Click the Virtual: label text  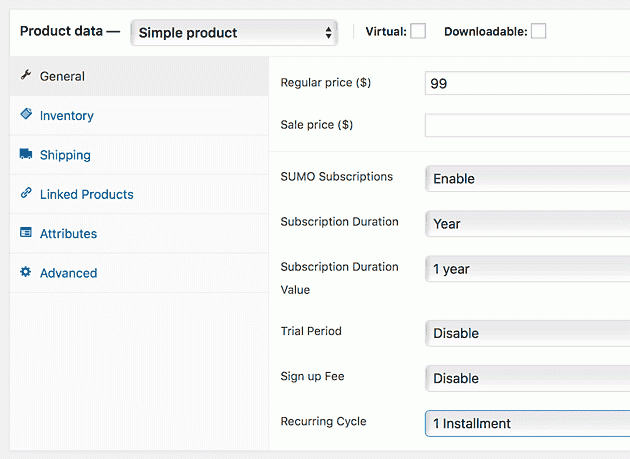point(386,31)
